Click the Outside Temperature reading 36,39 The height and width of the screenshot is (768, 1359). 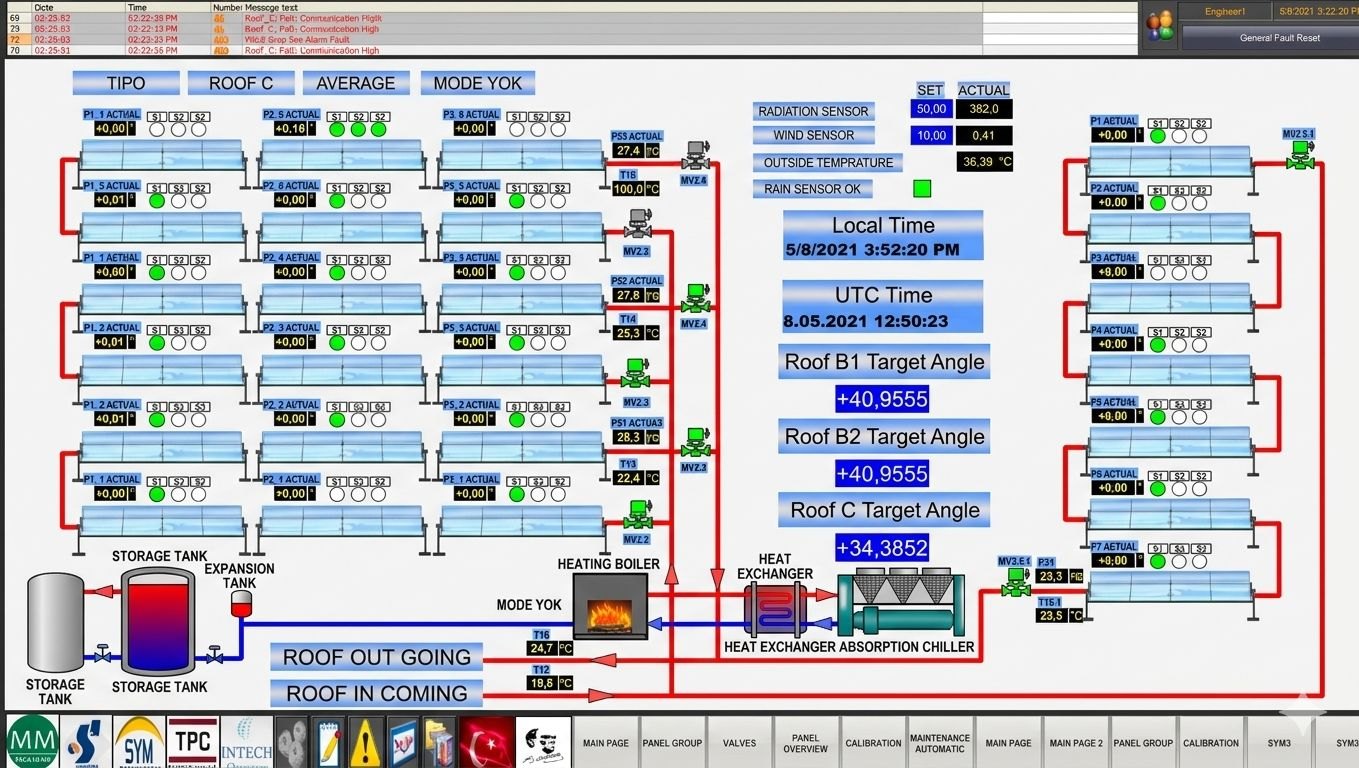[985, 161]
